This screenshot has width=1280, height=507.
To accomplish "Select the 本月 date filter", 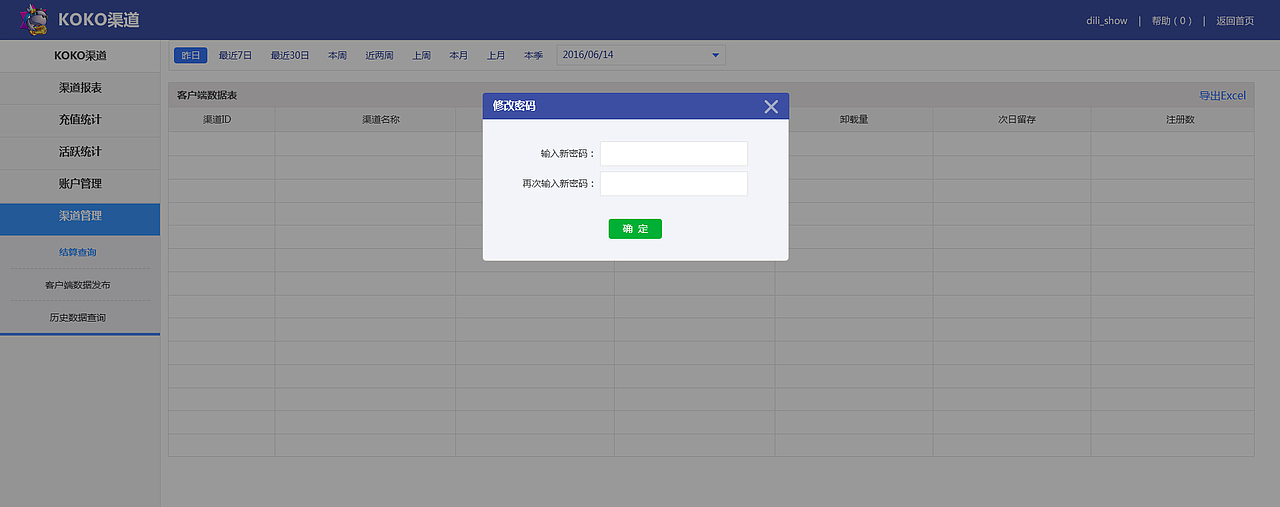I will (x=458, y=56).
